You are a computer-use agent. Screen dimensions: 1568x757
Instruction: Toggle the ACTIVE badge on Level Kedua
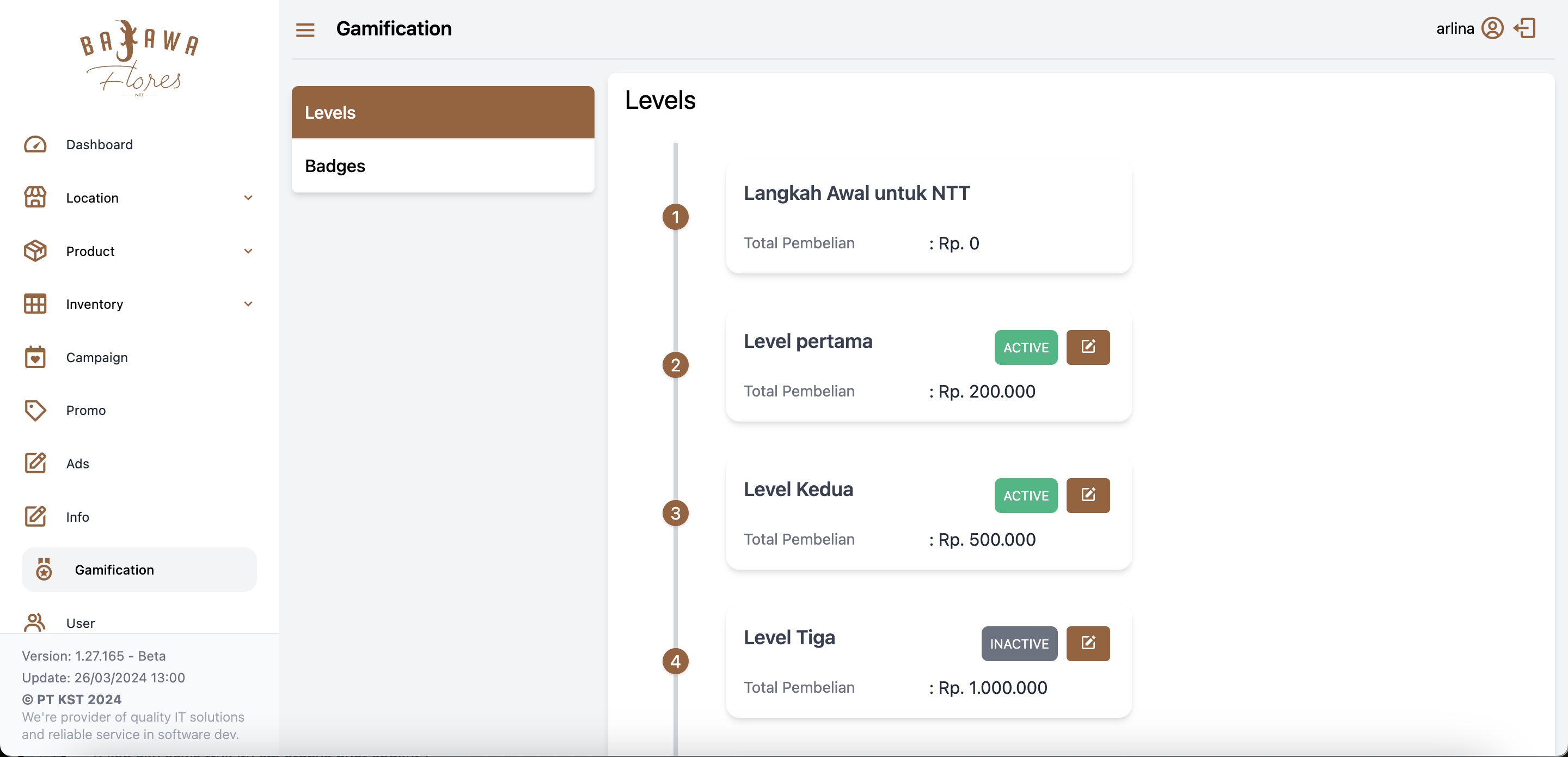pos(1025,495)
